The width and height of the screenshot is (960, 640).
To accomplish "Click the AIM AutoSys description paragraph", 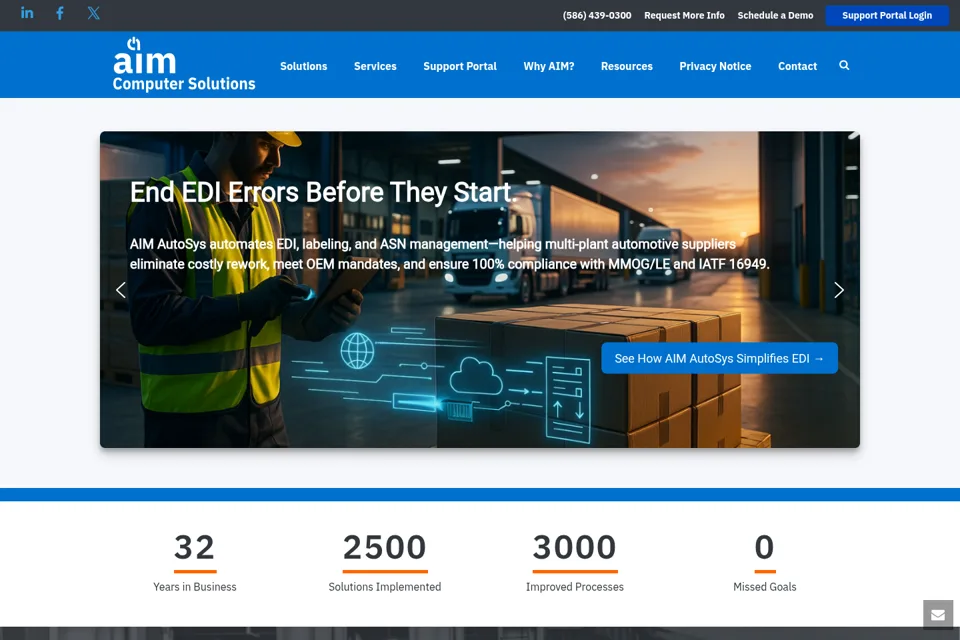I will pos(449,254).
